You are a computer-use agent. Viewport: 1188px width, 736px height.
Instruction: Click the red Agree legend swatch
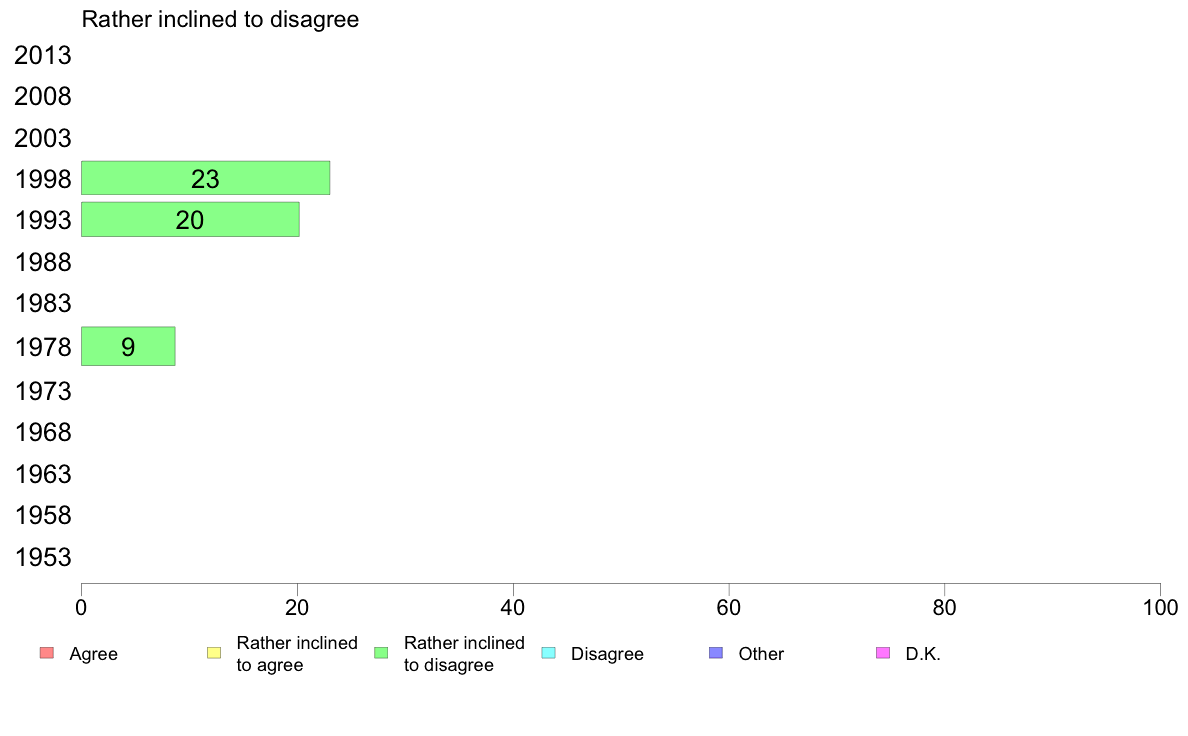pyautogui.click(x=47, y=653)
